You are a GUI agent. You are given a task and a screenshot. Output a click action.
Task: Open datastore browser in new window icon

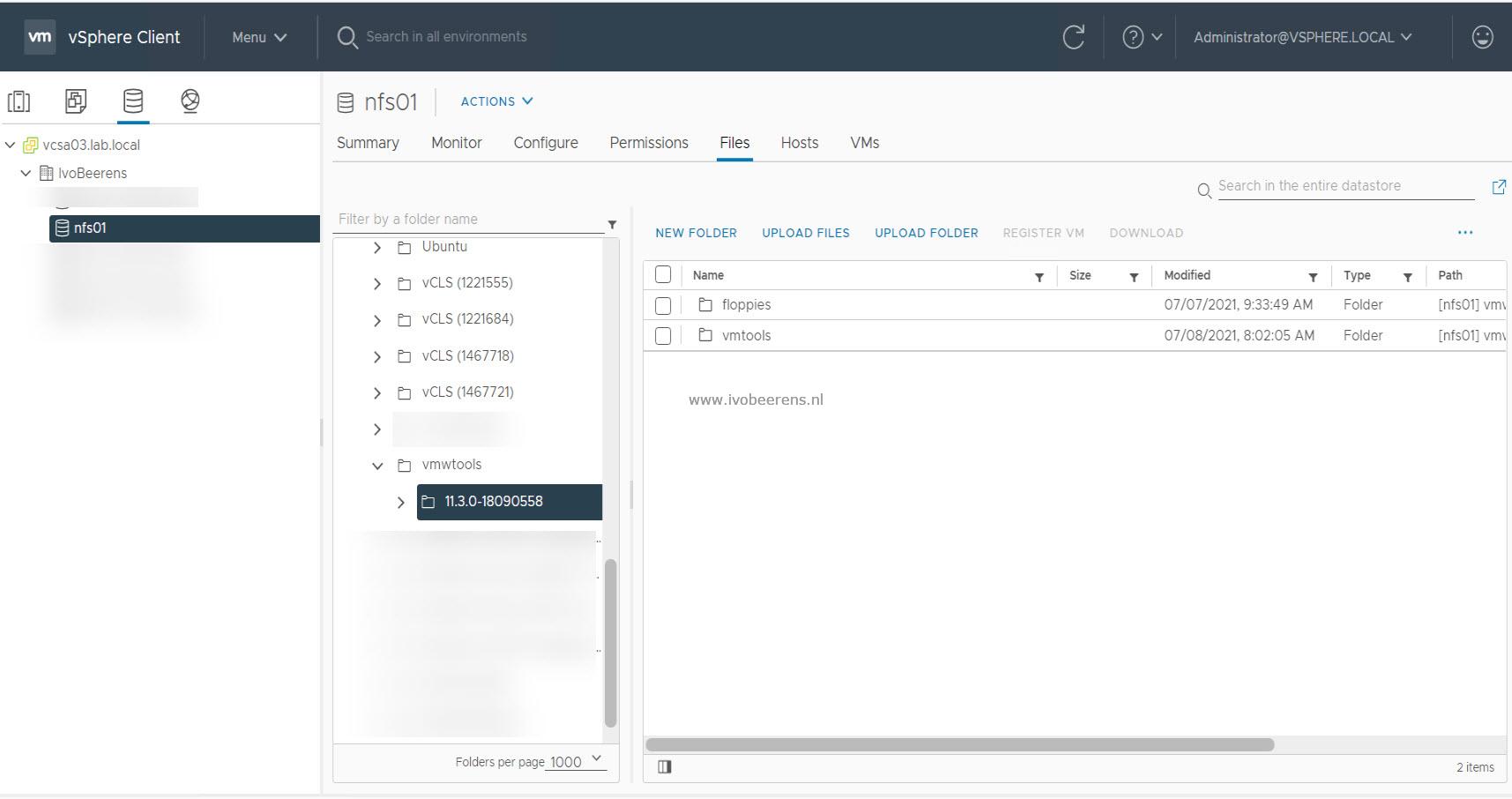click(1498, 187)
